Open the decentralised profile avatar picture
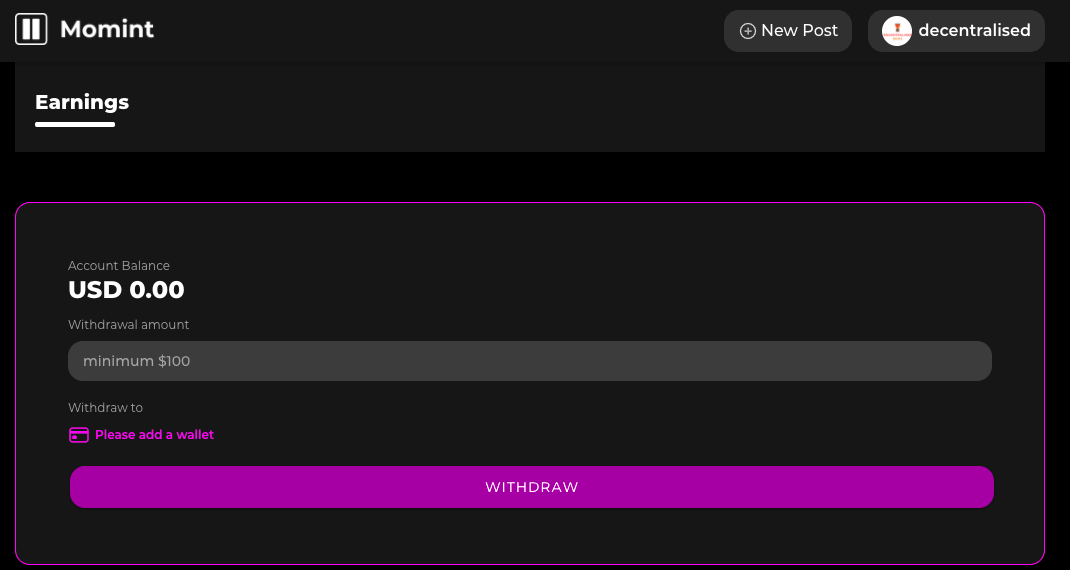 point(897,31)
